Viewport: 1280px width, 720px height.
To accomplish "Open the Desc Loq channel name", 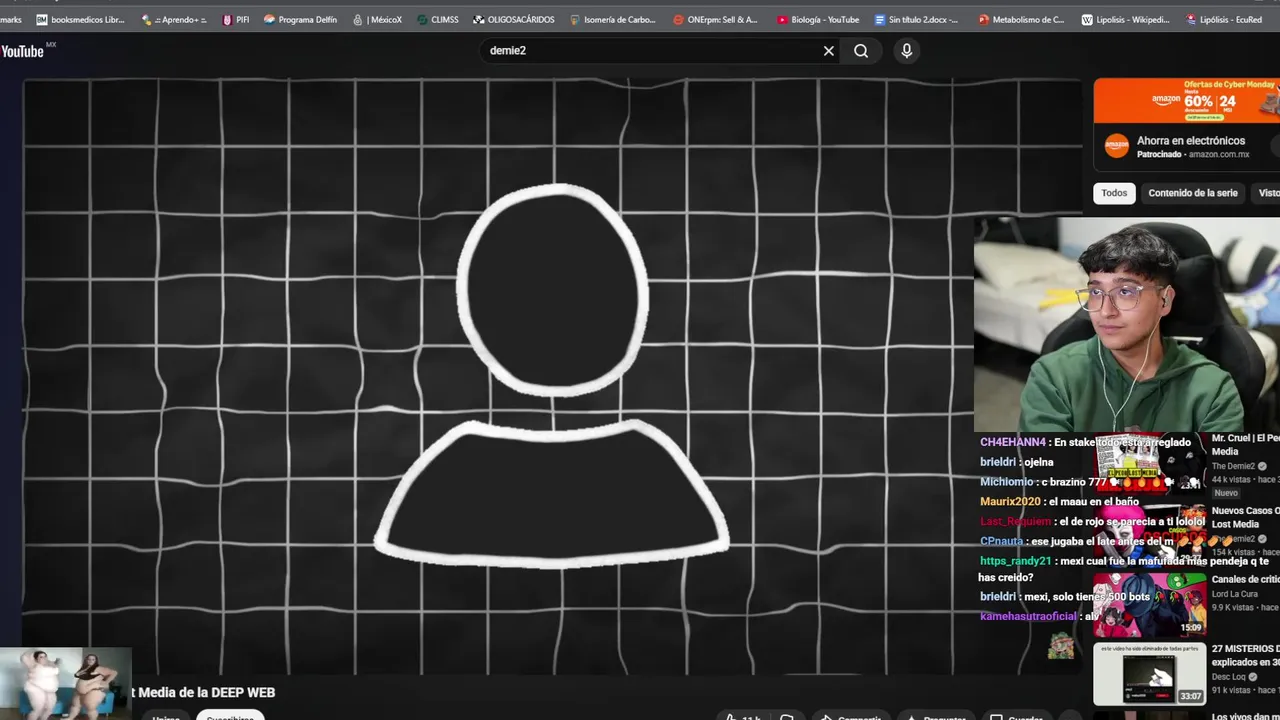I will pyautogui.click(x=1229, y=677).
